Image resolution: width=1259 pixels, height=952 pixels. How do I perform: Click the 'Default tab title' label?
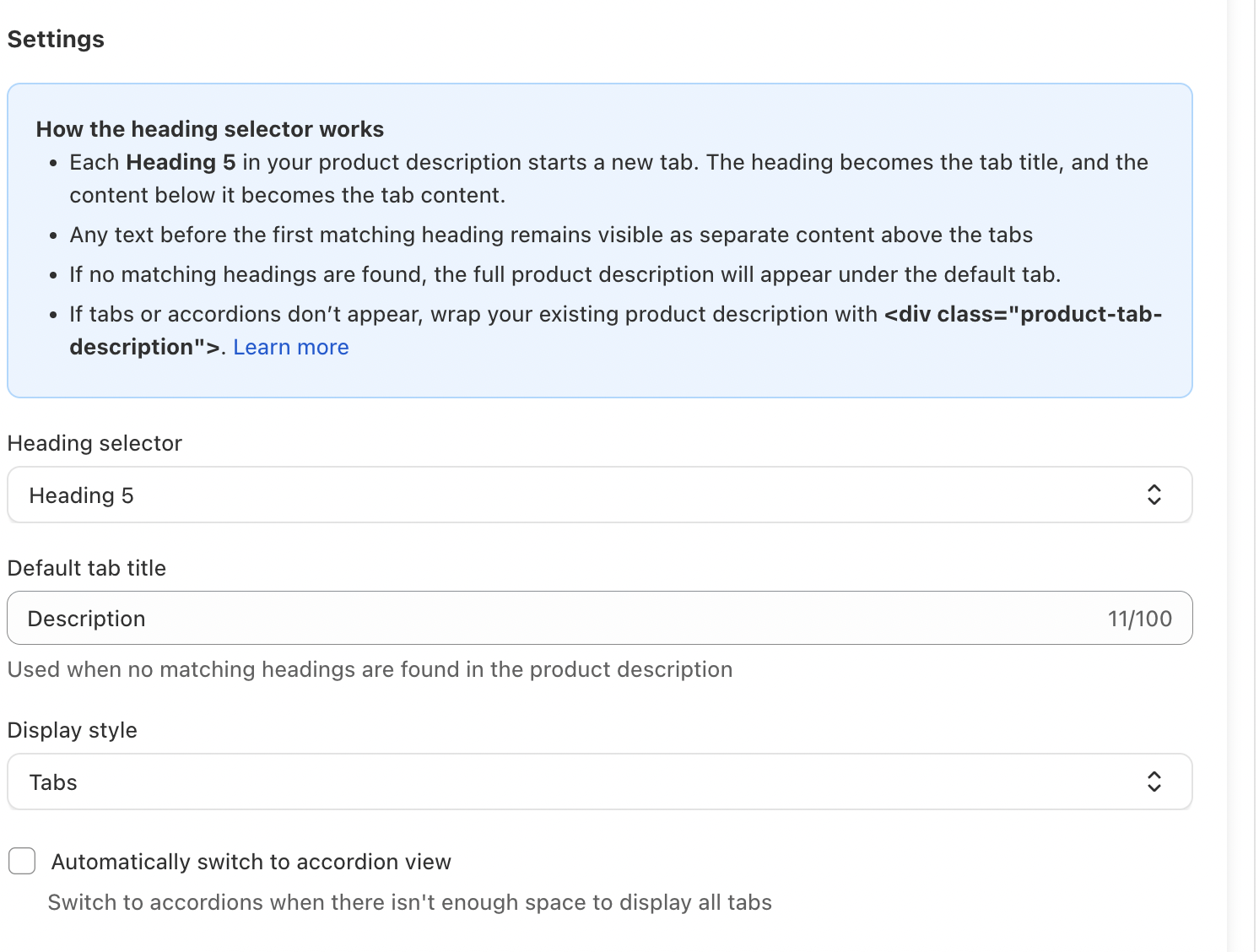(x=87, y=568)
